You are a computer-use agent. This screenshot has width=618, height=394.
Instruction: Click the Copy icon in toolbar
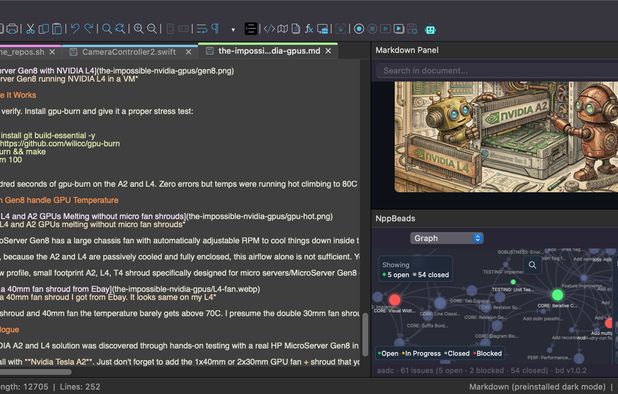pyautogui.click(x=43, y=29)
